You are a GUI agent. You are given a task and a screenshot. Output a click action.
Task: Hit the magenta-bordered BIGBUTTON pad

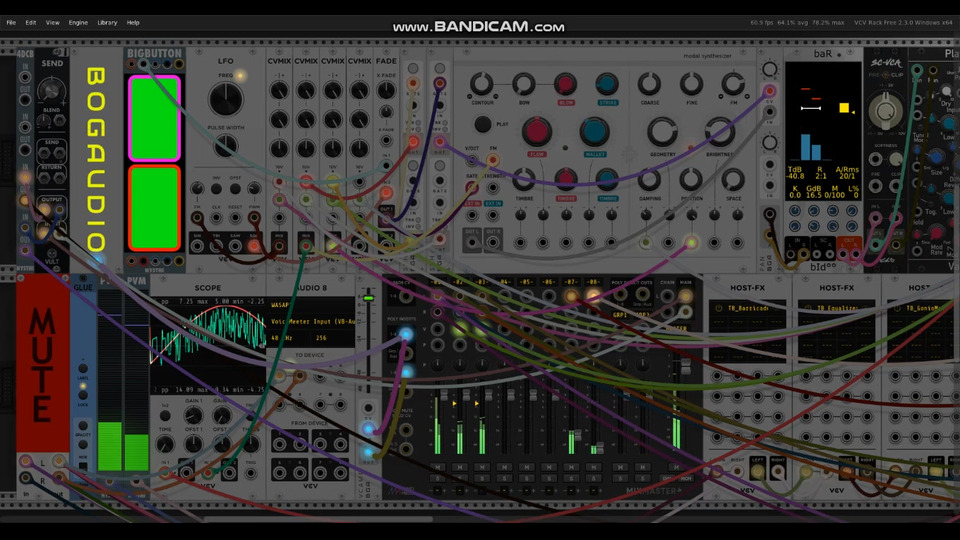coord(154,118)
